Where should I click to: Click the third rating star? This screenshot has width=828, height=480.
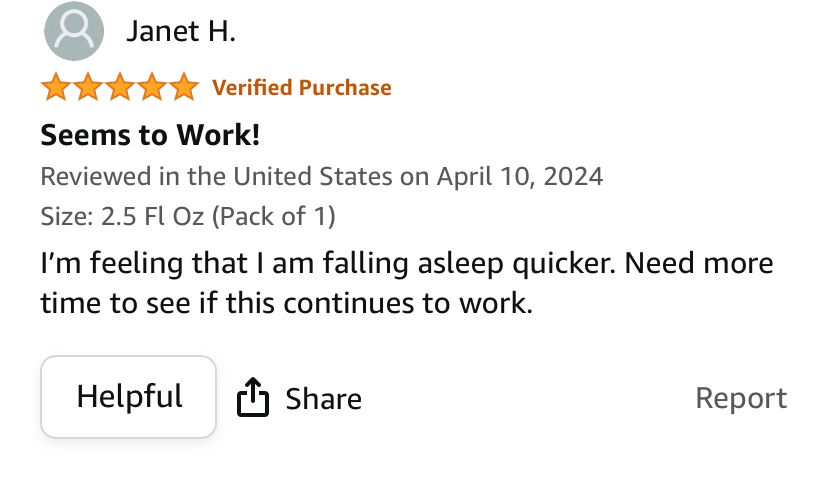[120, 88]
